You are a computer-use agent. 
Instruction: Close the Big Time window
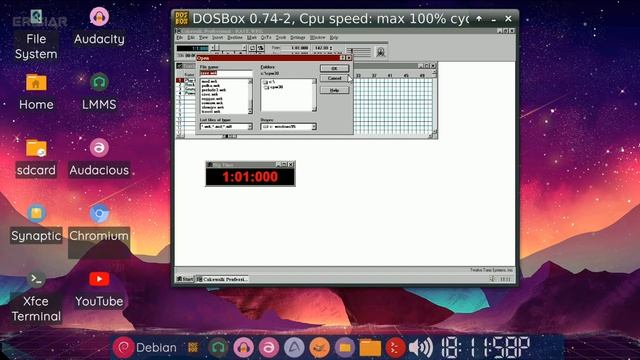[x=291, y=164]
